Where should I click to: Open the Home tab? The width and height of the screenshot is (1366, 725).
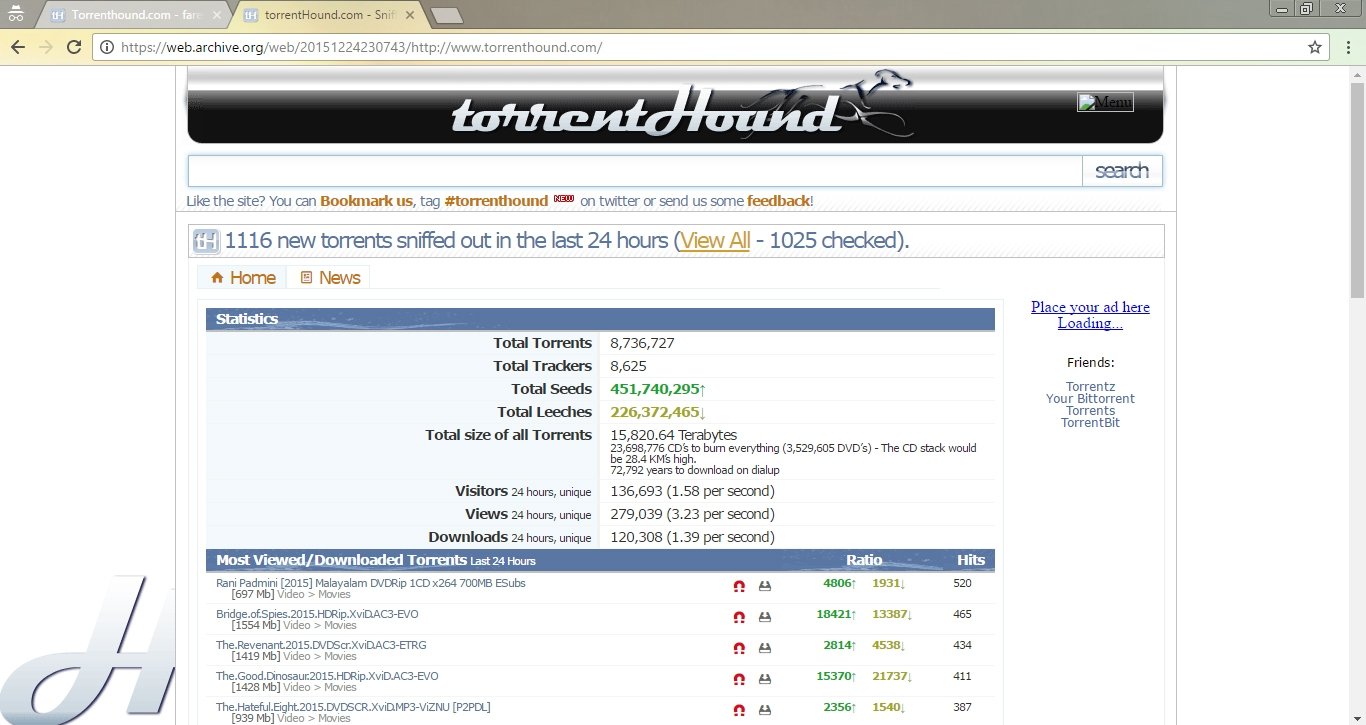(242, 278)
